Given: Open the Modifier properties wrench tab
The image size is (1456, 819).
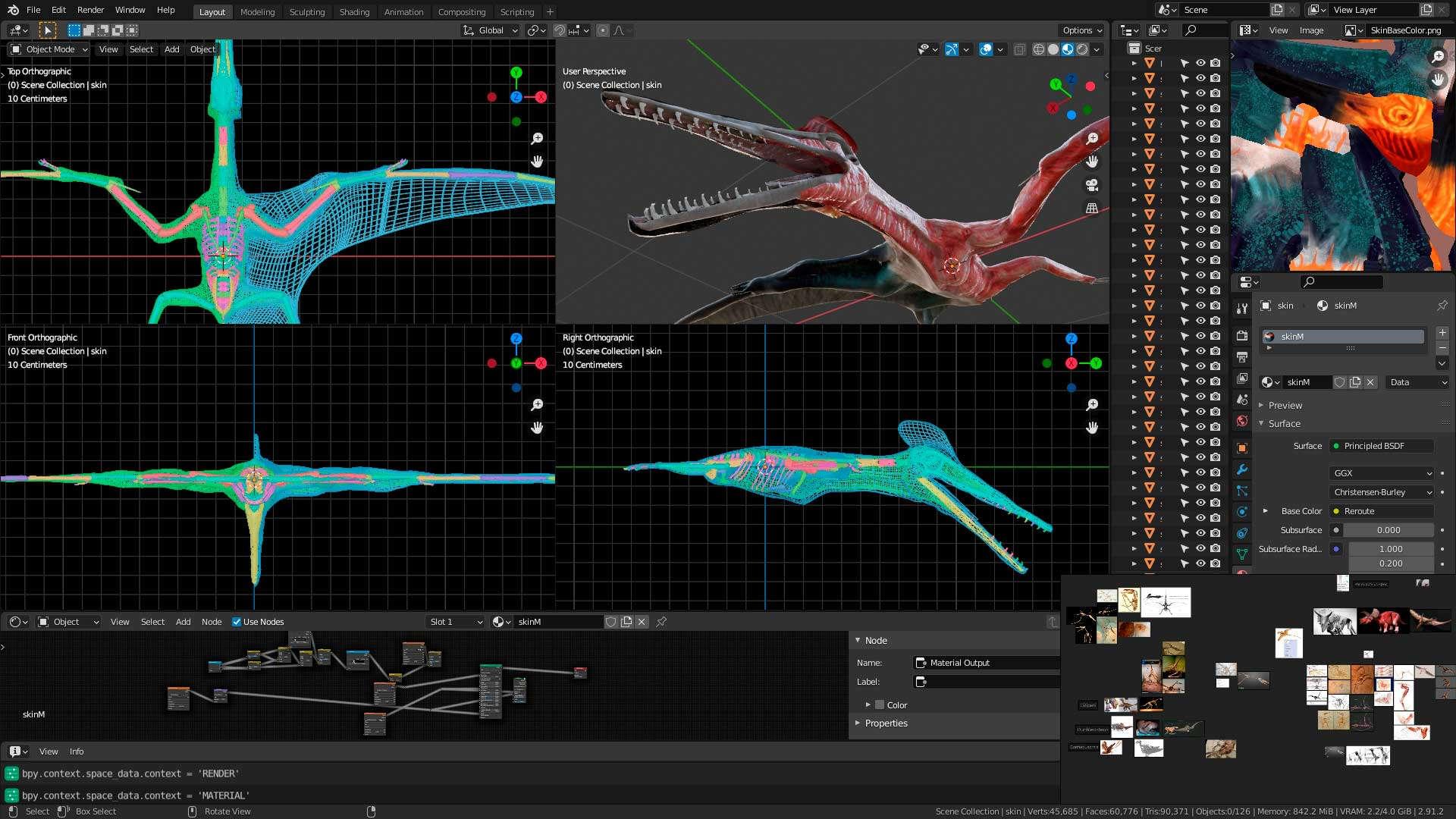Looking at the screenshot, I should click(x=1241, y=469).
